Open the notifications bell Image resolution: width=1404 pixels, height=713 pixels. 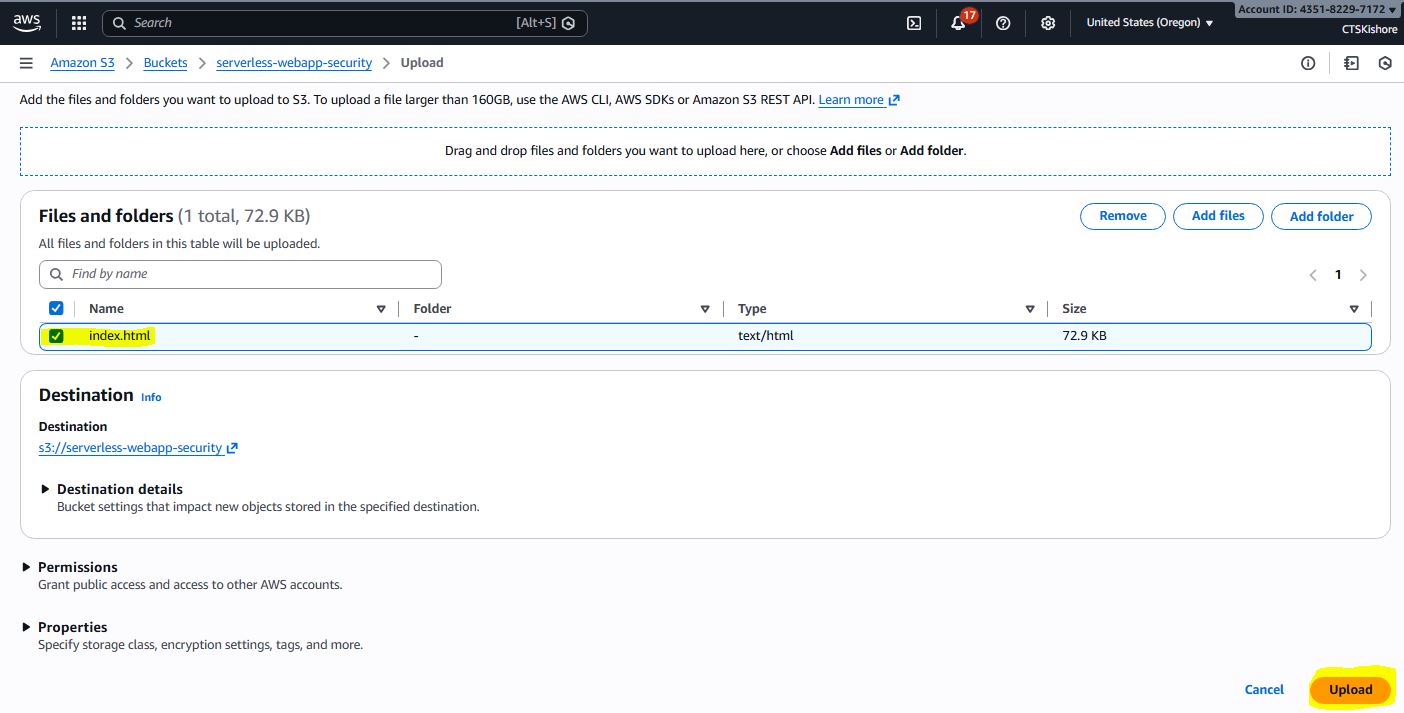point(958,23)
